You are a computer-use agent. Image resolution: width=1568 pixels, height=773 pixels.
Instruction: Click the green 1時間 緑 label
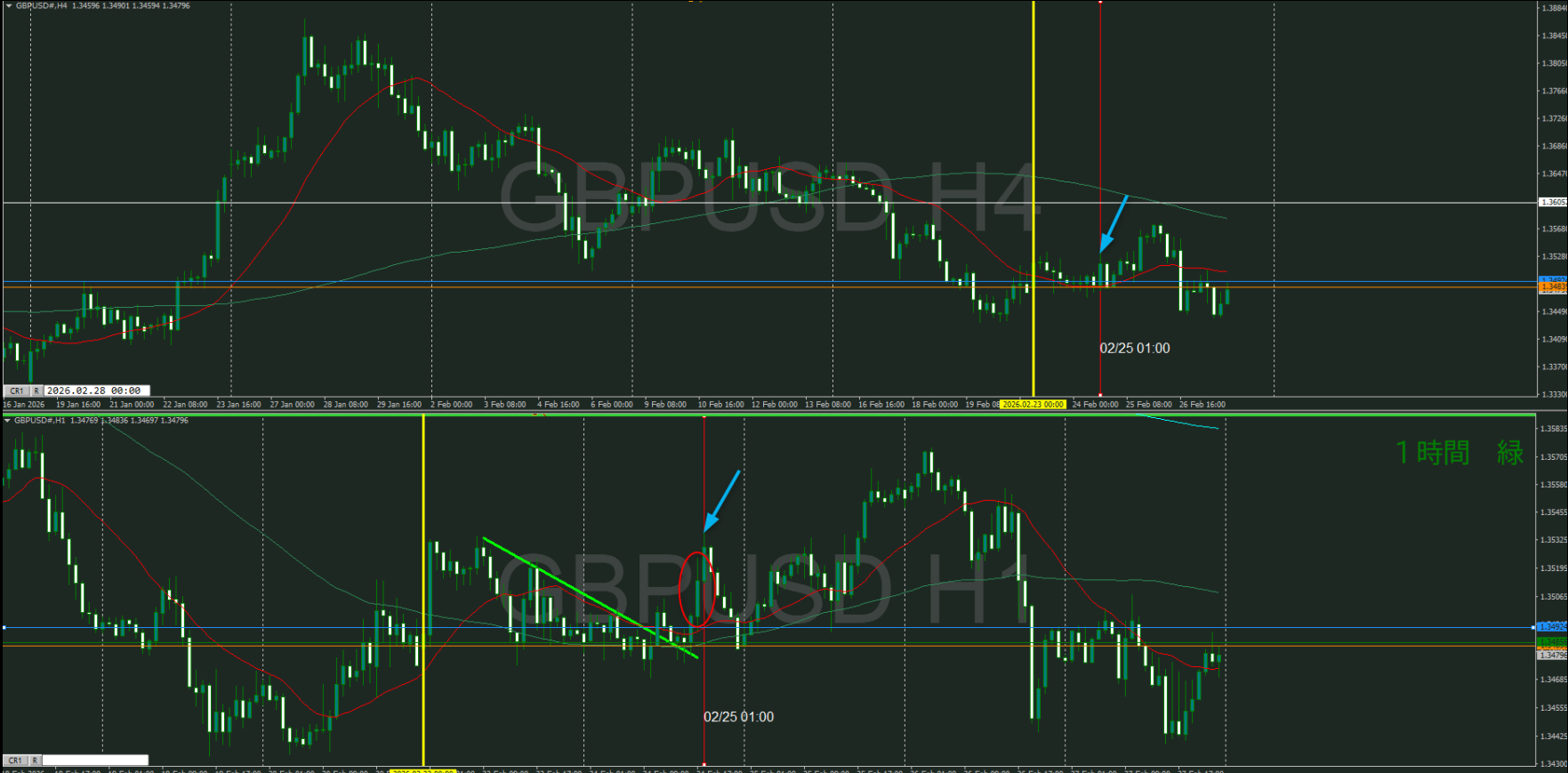tap(1459, 453)
